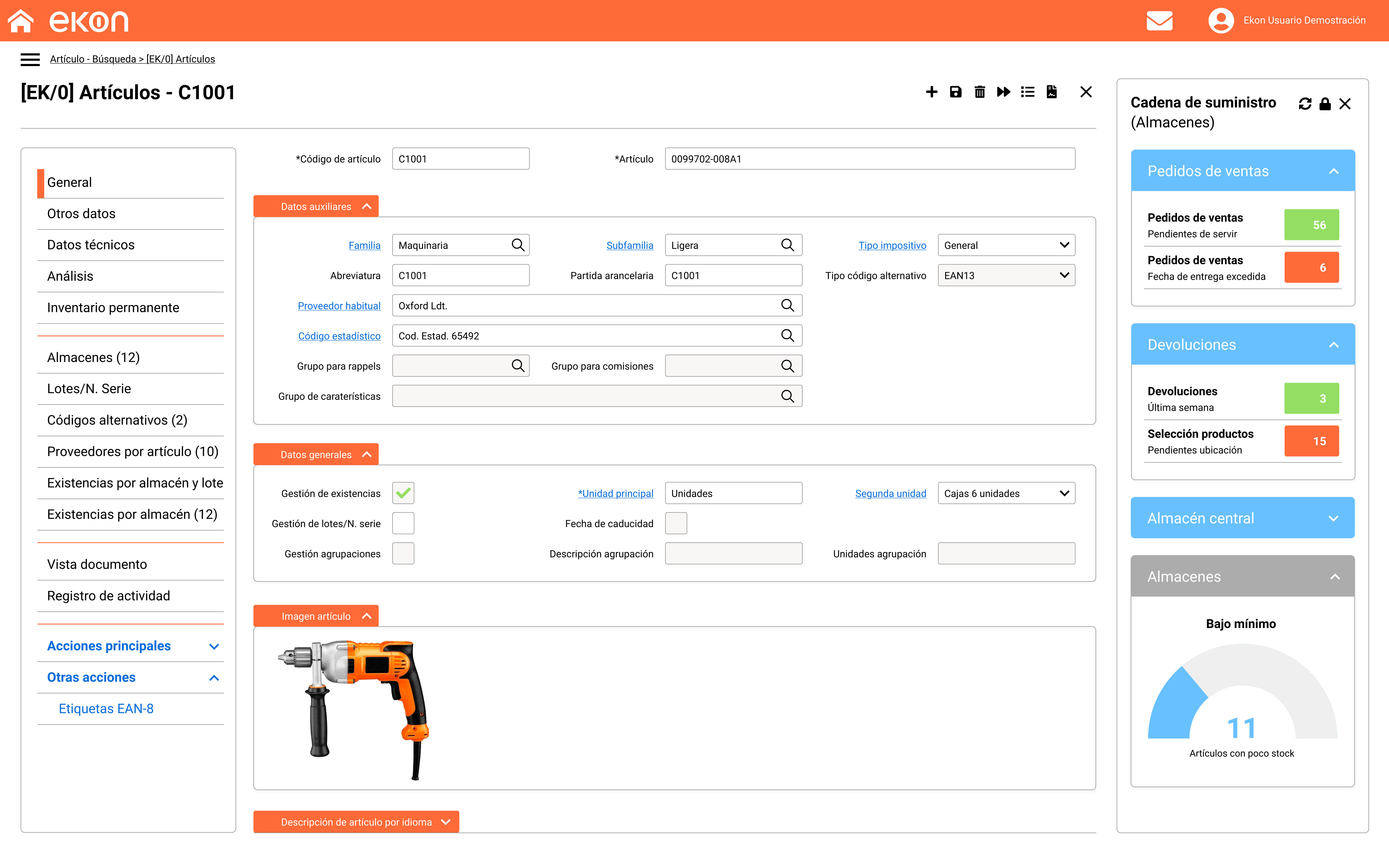The width and height of the screenshot is (1389, 868).
Task: Click the lock icon in supply panel
Action: coord(1325,104)
